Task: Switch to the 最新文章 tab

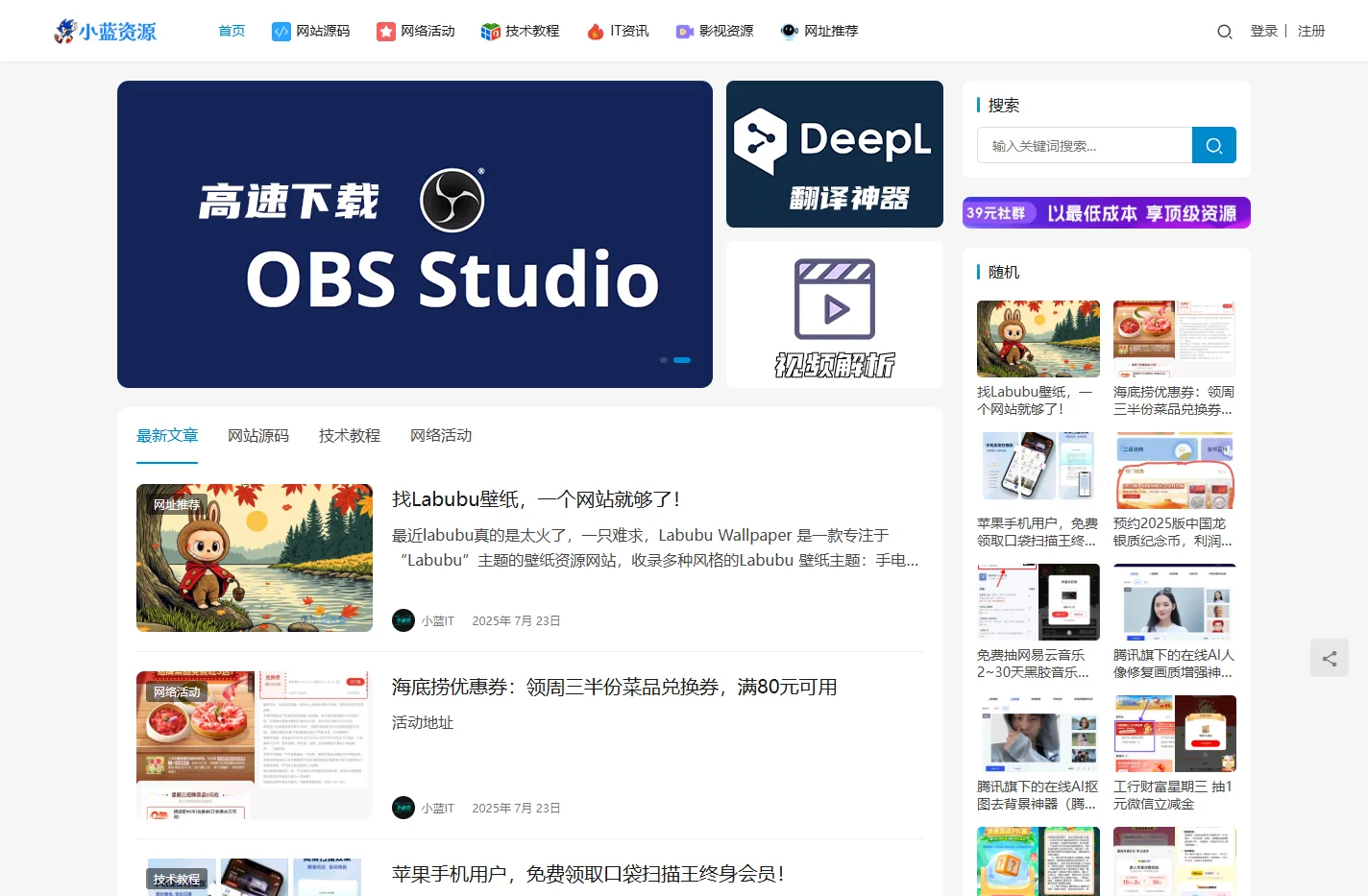Action: 167,436
